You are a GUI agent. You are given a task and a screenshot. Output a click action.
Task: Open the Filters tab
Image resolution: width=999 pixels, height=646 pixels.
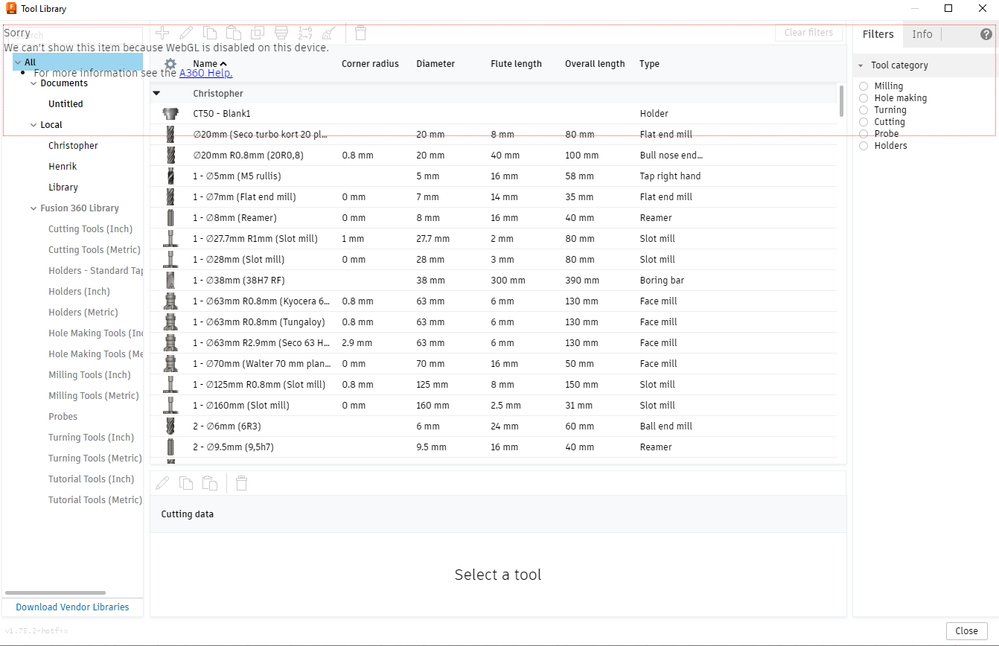[x=878, y=34]
